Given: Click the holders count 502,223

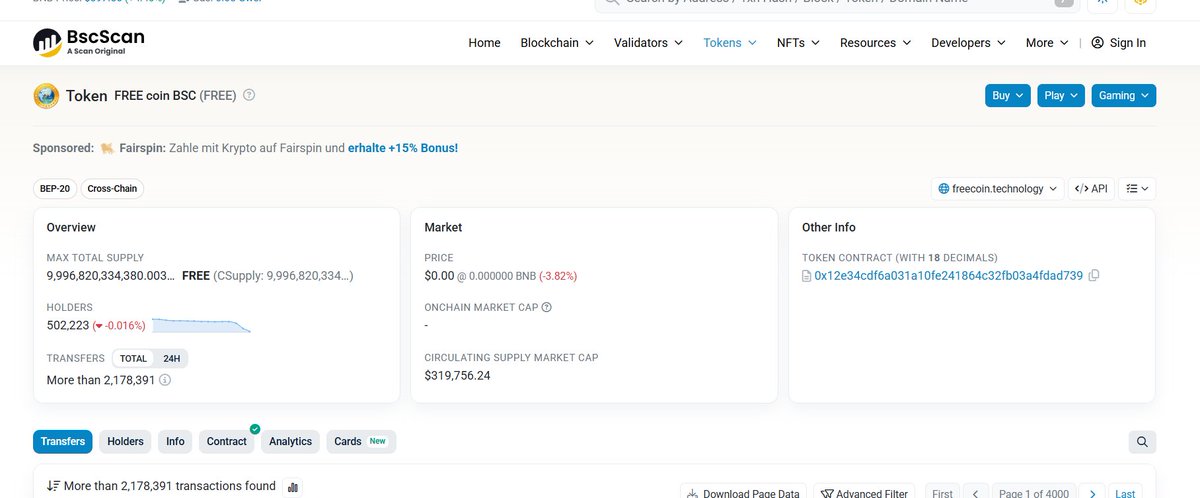Looking at the screenshot, I should [67, 325].
